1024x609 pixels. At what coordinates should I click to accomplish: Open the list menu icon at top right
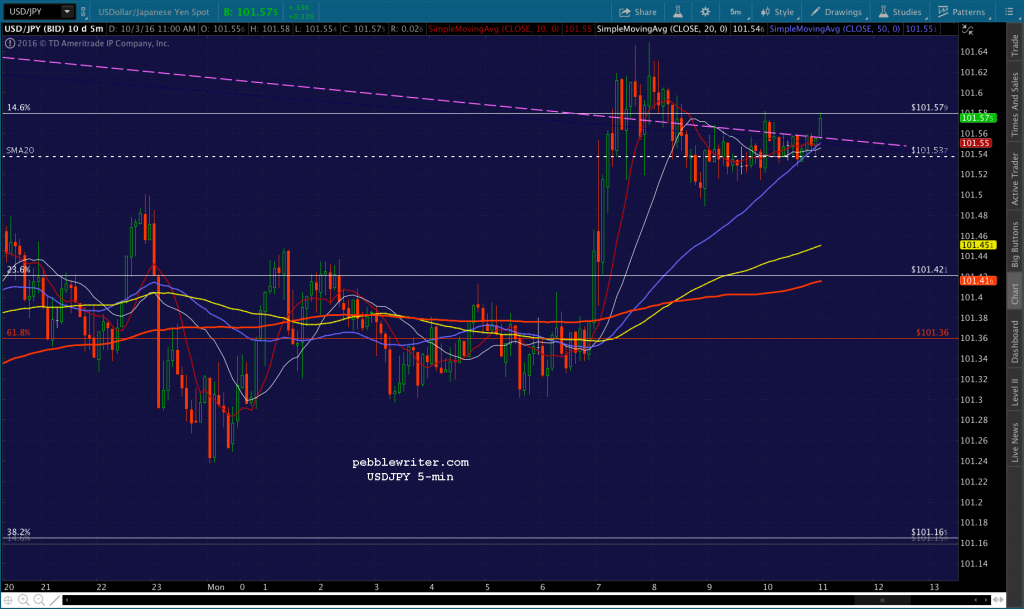pyautogui.click(x=1009, y=12)
